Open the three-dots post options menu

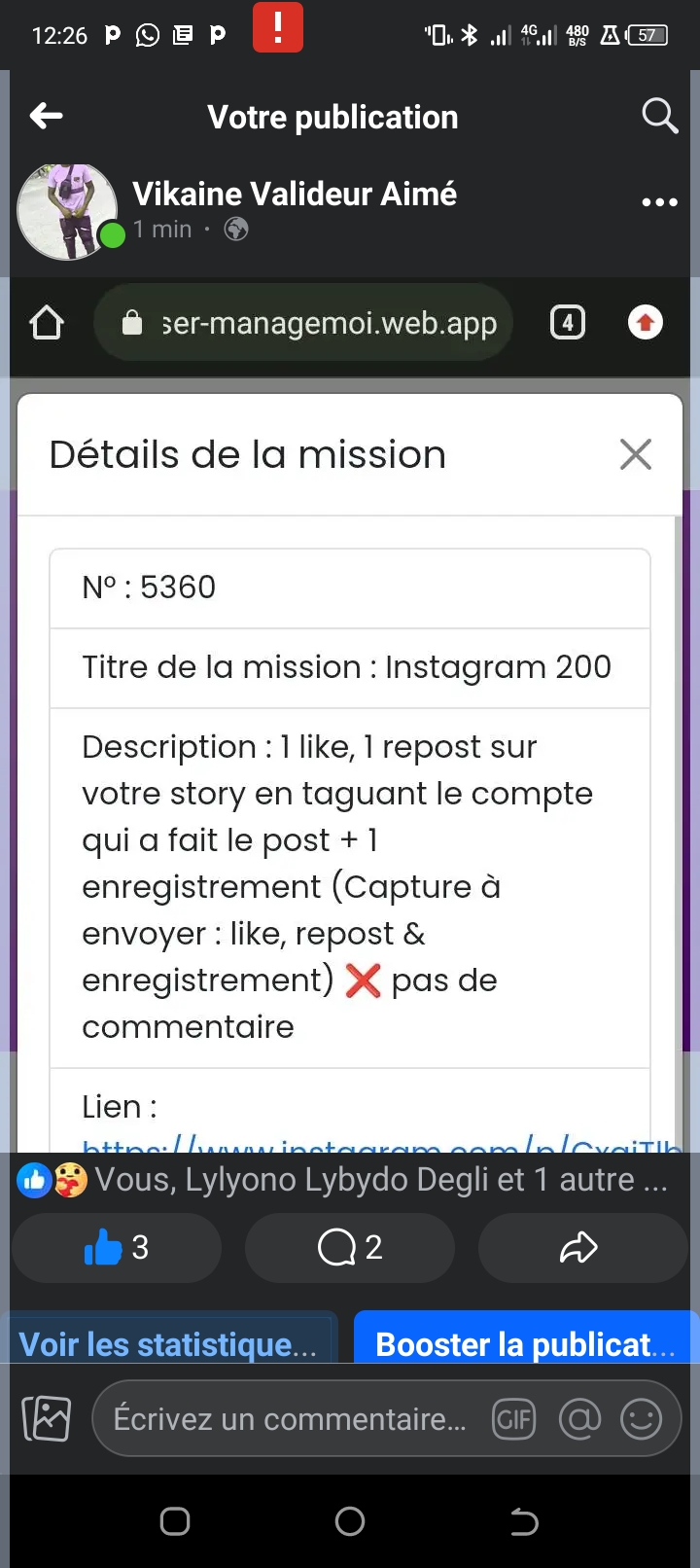(659, 202)
